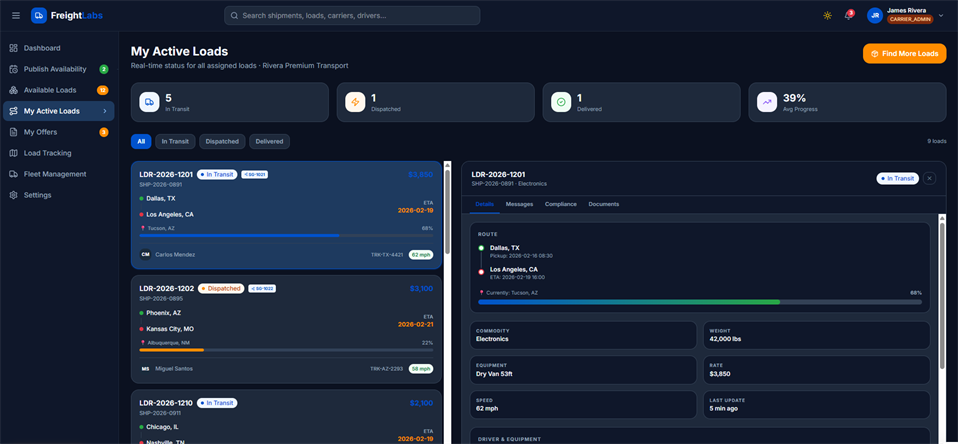
Task: Click the My Offers document icon
Action: (13, 132)
